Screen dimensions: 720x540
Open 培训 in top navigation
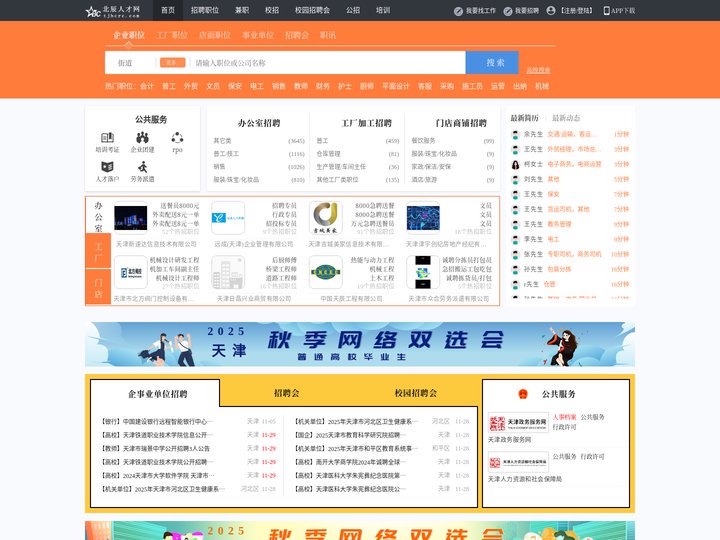(x=383, y=10)
